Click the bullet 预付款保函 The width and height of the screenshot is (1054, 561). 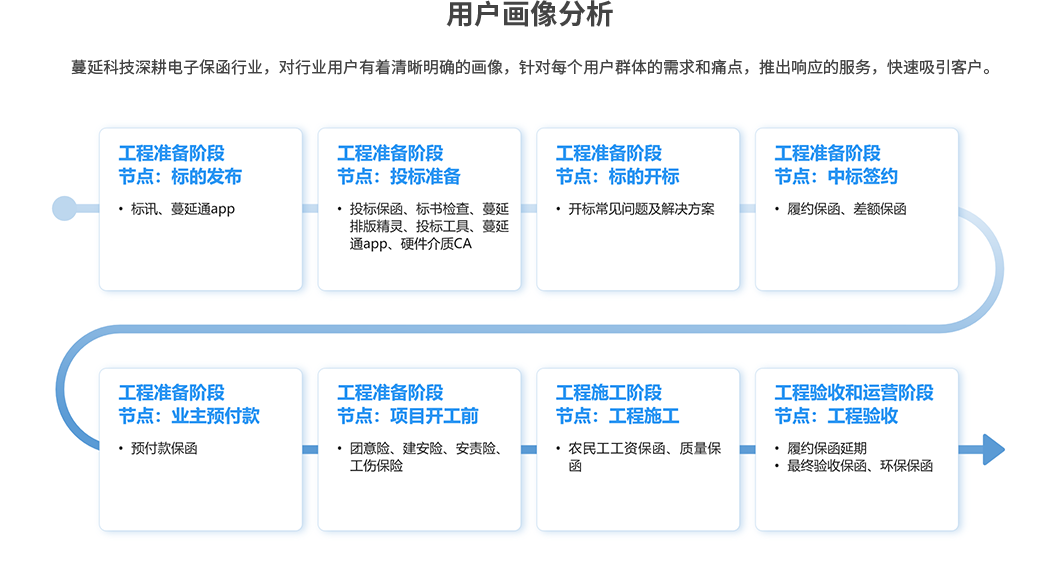click(164, 448)
